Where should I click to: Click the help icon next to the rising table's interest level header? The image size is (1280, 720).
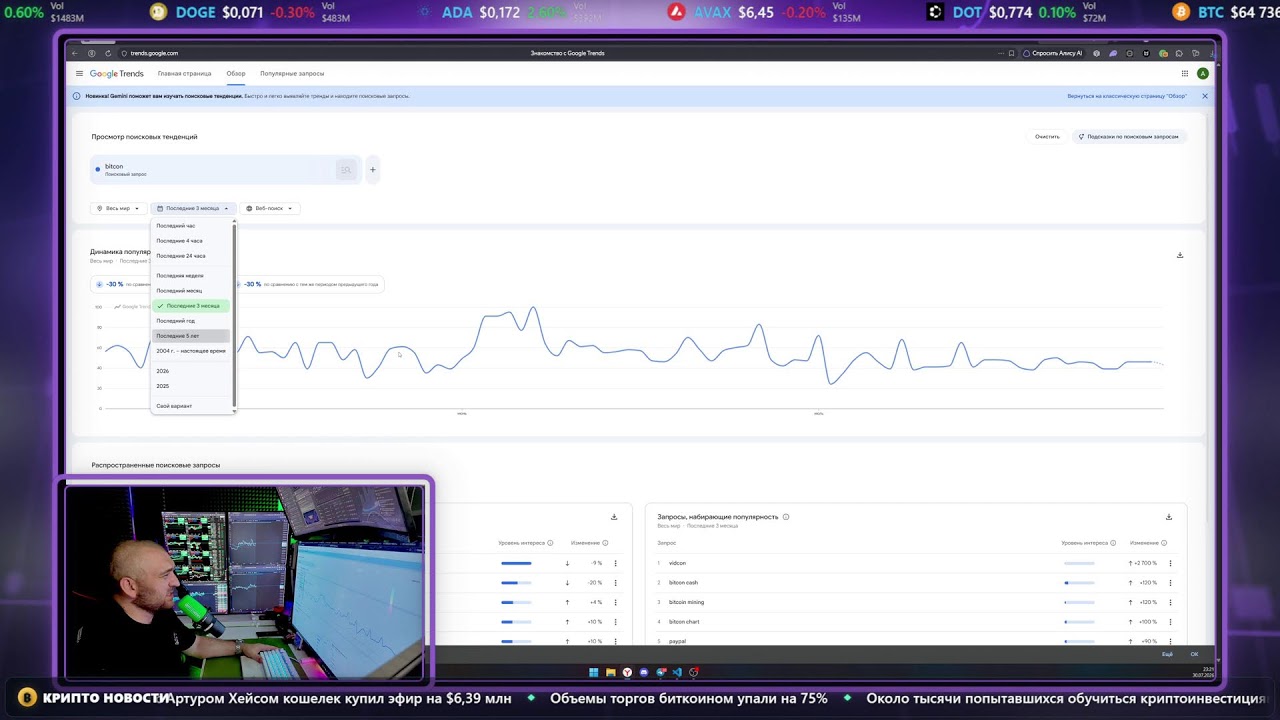click(x=1114, y=543)
